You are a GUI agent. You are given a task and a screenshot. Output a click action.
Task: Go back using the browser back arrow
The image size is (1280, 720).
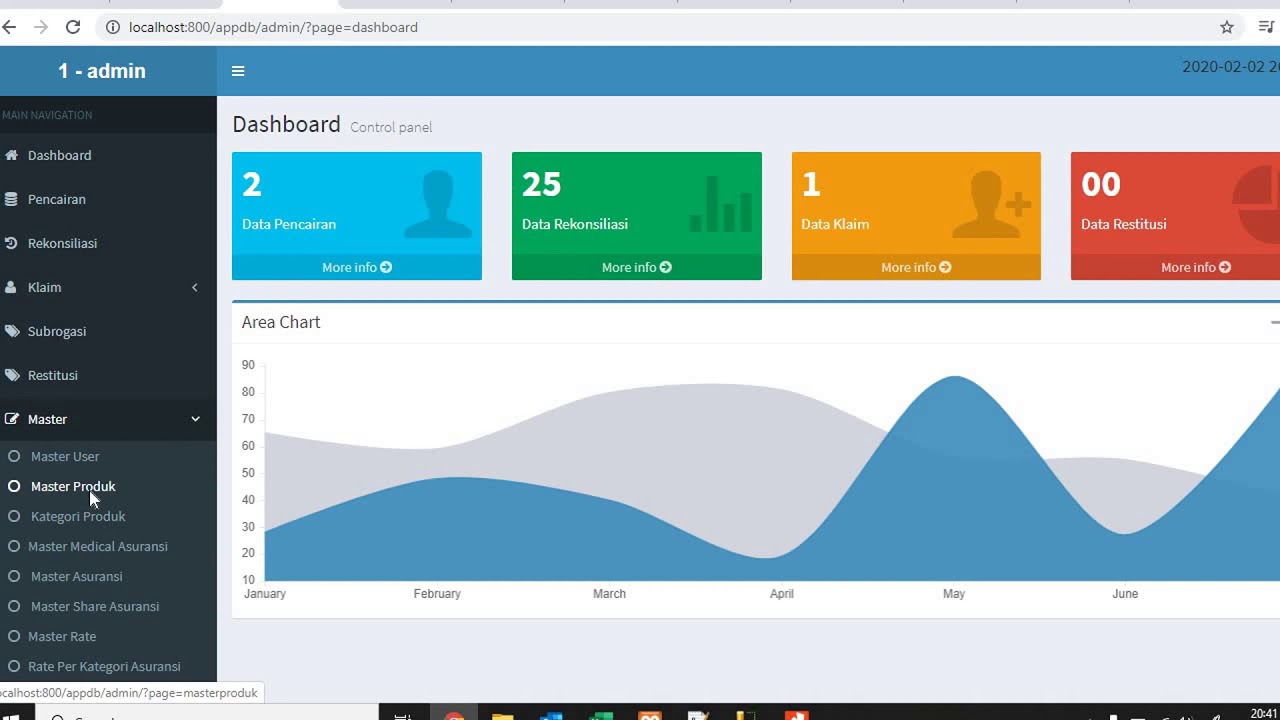pos(9,27)
